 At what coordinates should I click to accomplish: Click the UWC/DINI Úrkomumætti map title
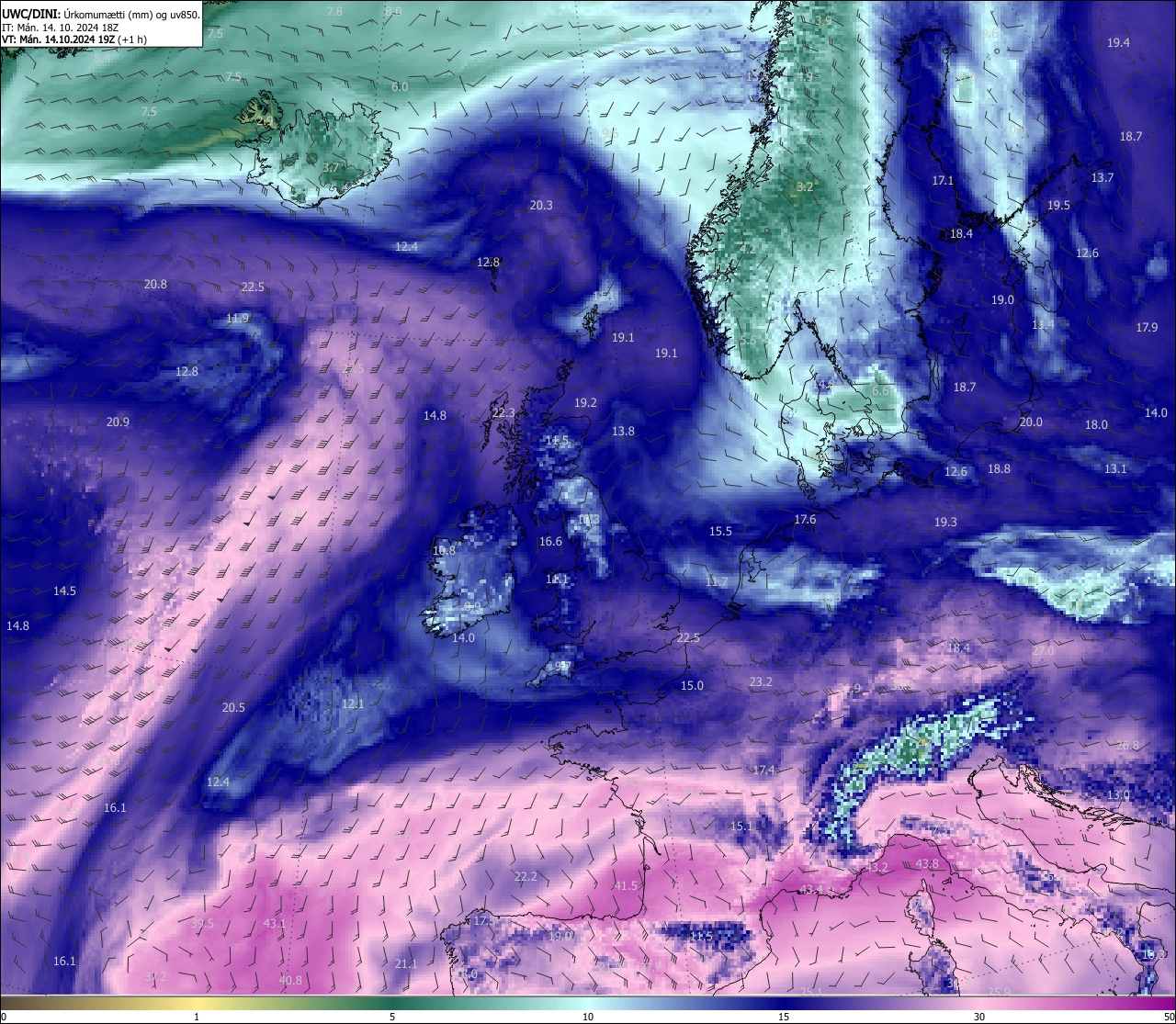click(x=100, y=14)
